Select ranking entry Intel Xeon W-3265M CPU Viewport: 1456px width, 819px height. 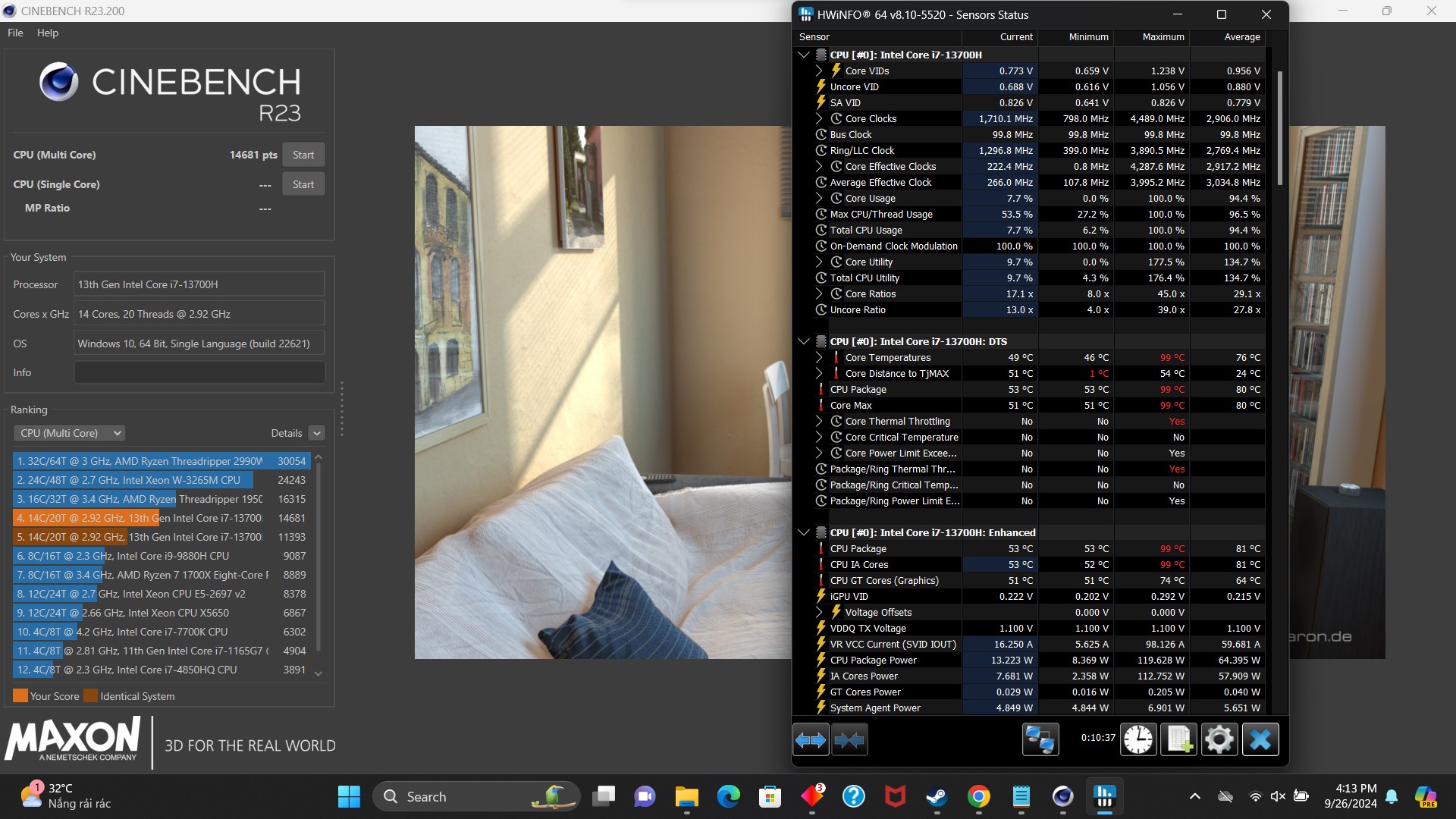click(162, 480)
